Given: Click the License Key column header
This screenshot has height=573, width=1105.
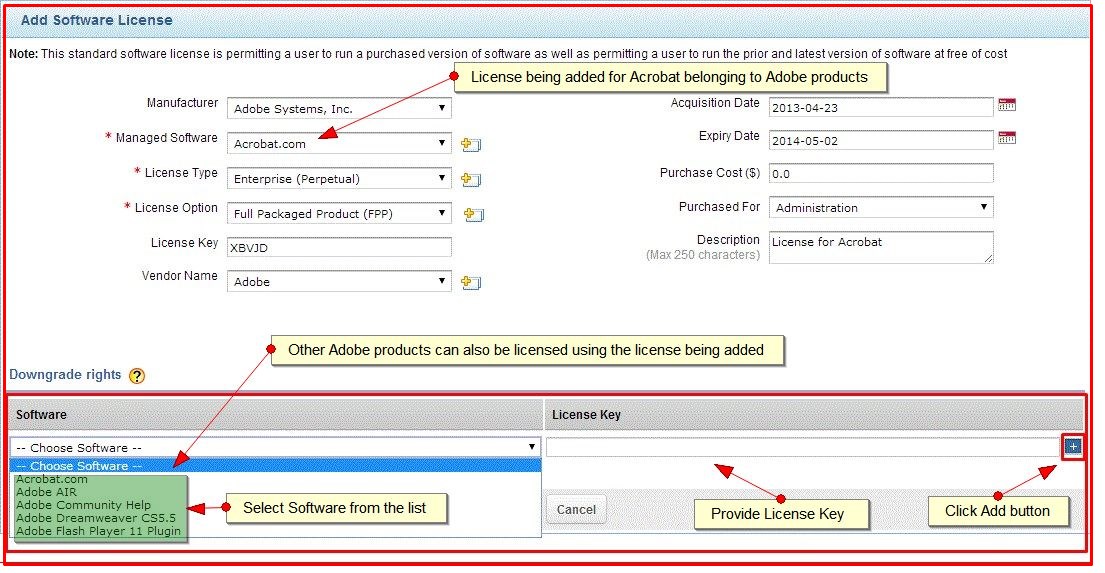Looking at the screenshot, I should point(586,414).
